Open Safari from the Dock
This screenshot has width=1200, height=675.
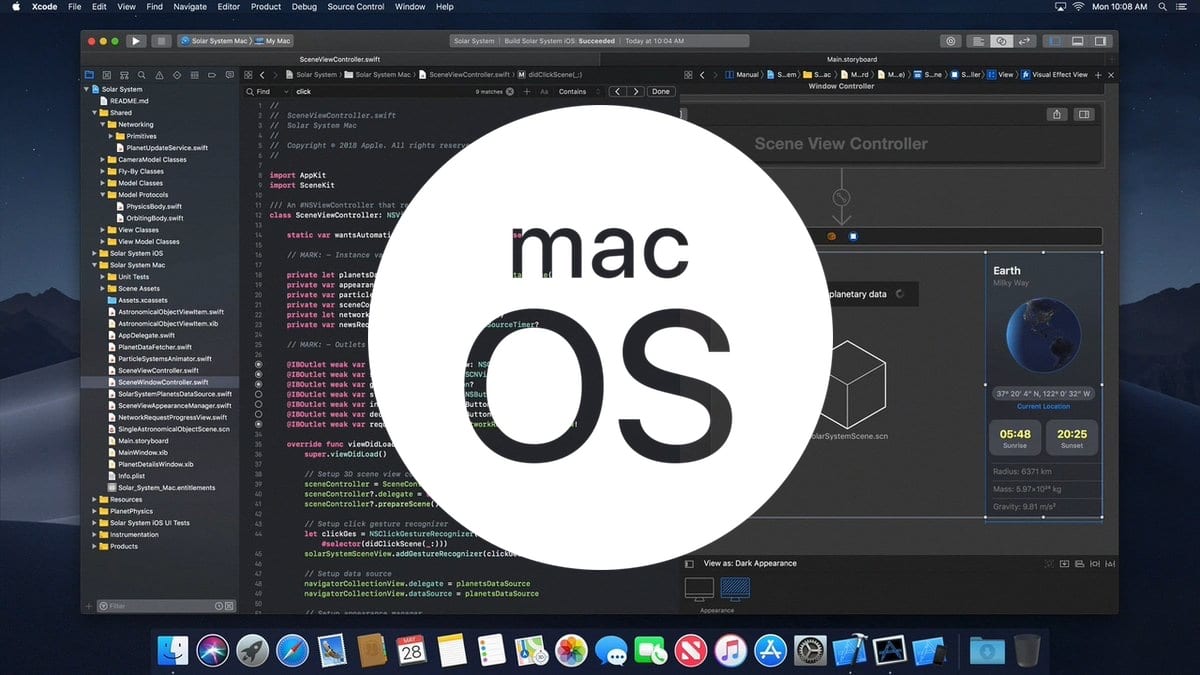pyautogui.click(x=293, y=650)
